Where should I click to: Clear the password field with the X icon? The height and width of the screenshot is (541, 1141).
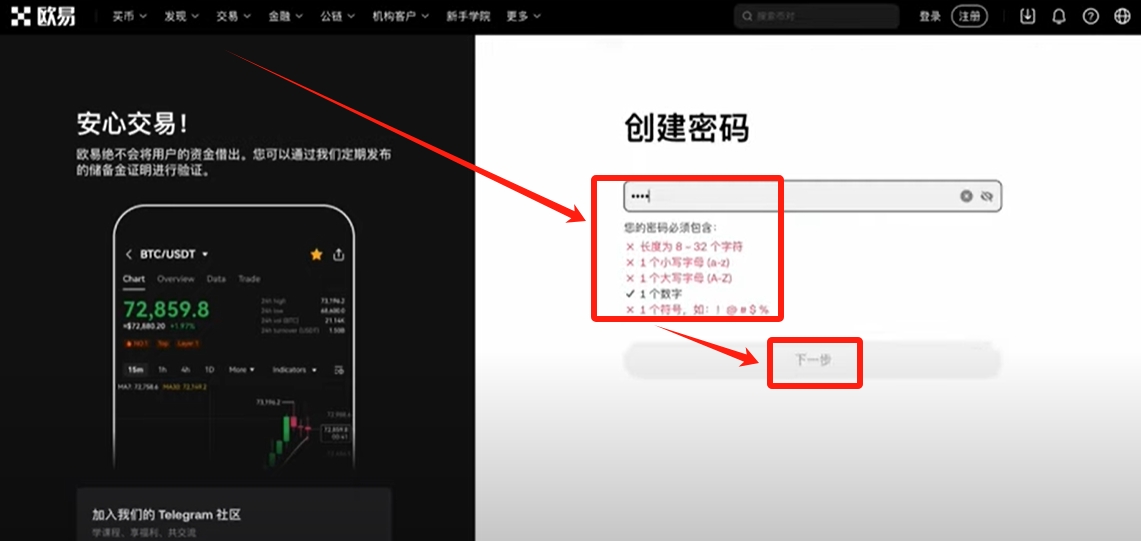(x=966, y=196)
